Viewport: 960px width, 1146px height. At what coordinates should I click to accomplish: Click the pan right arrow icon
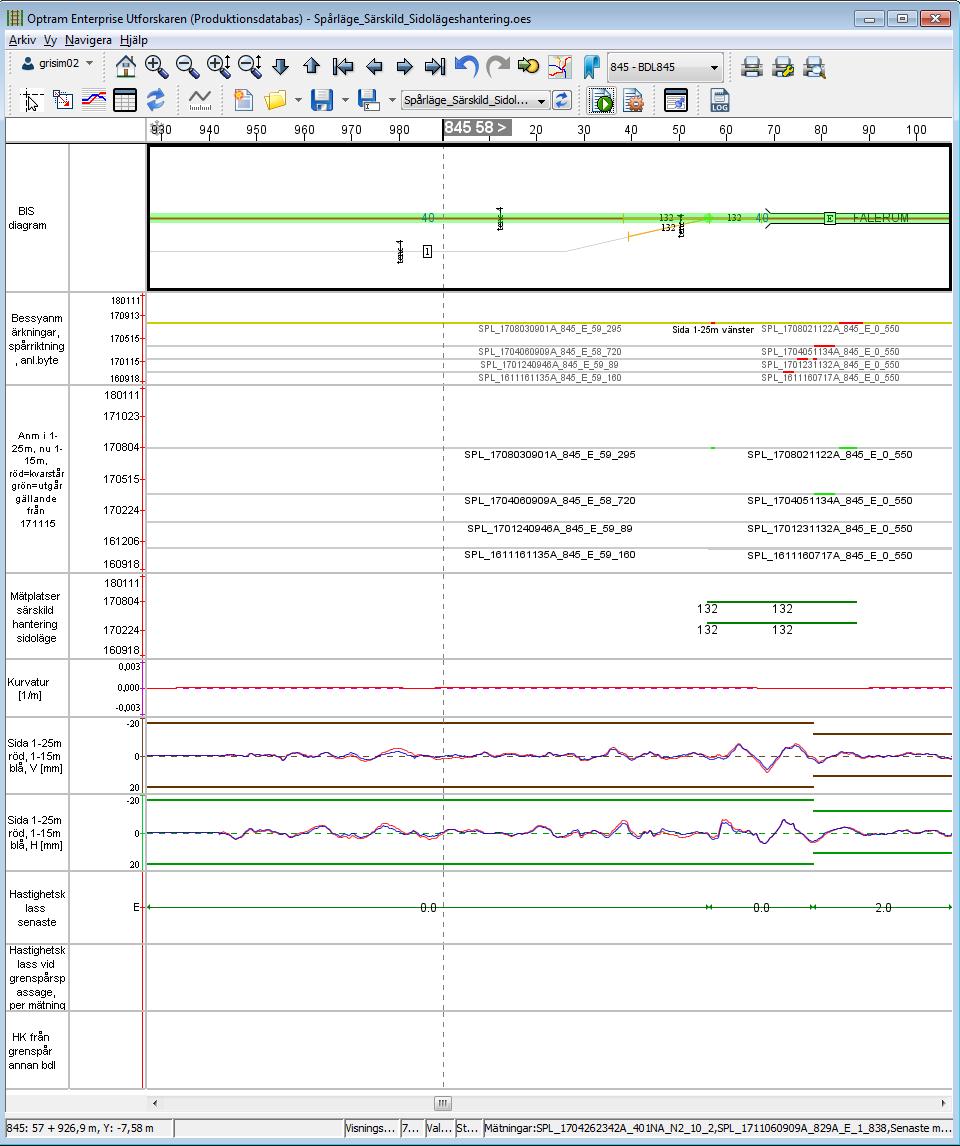(x=404, y=67)
